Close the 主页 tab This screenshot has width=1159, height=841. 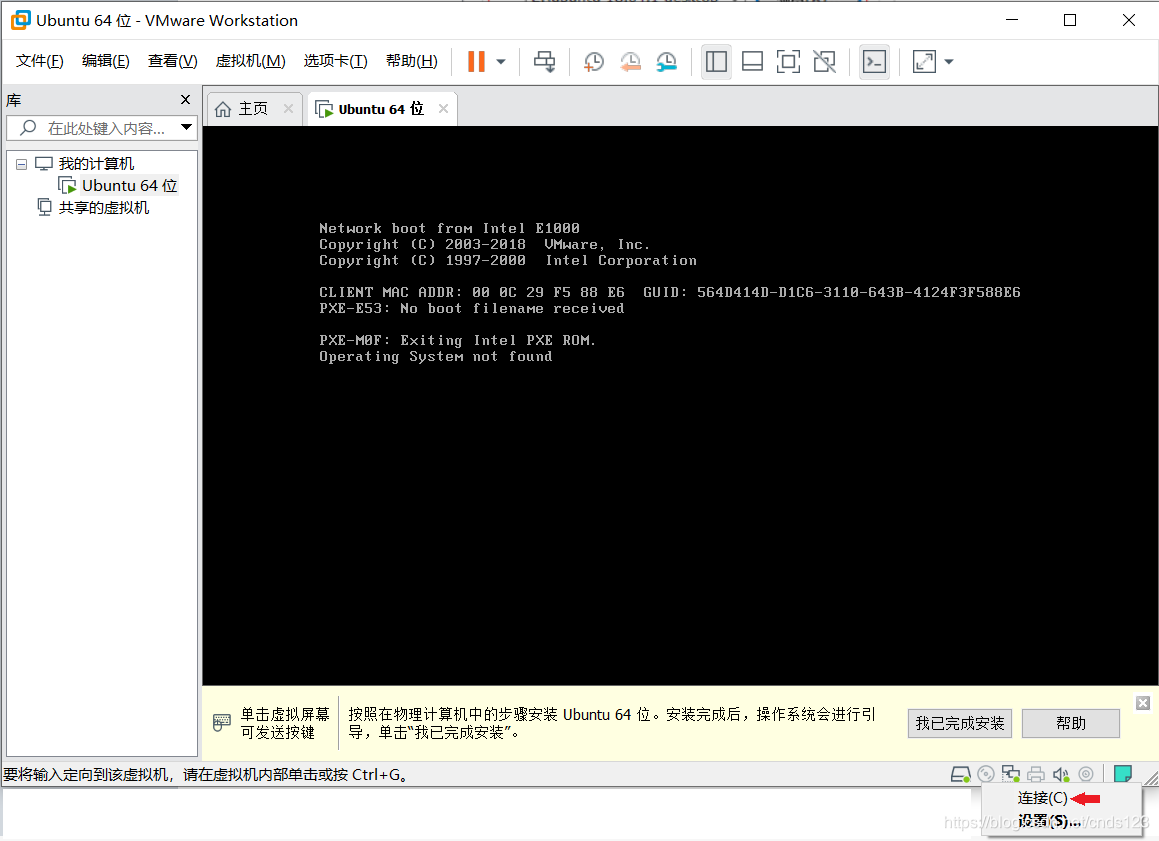click(x=288, y=109)
